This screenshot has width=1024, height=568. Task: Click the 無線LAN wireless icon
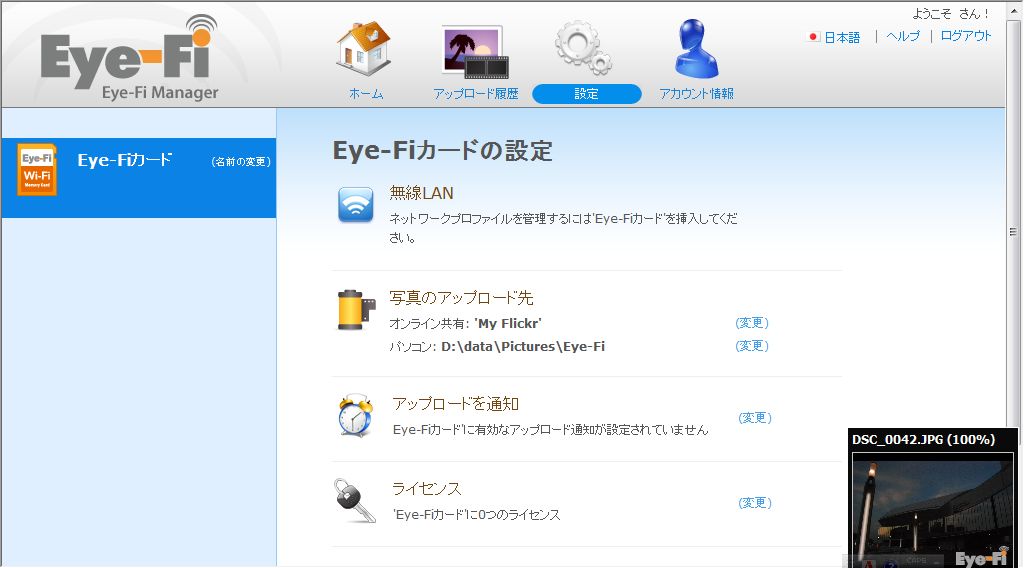coord(356,204)
